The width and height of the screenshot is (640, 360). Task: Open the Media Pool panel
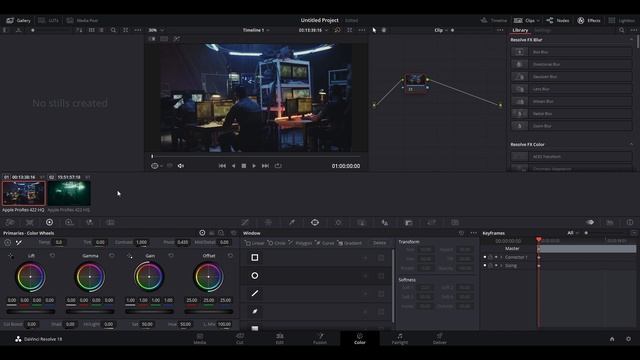coord(82,20)
